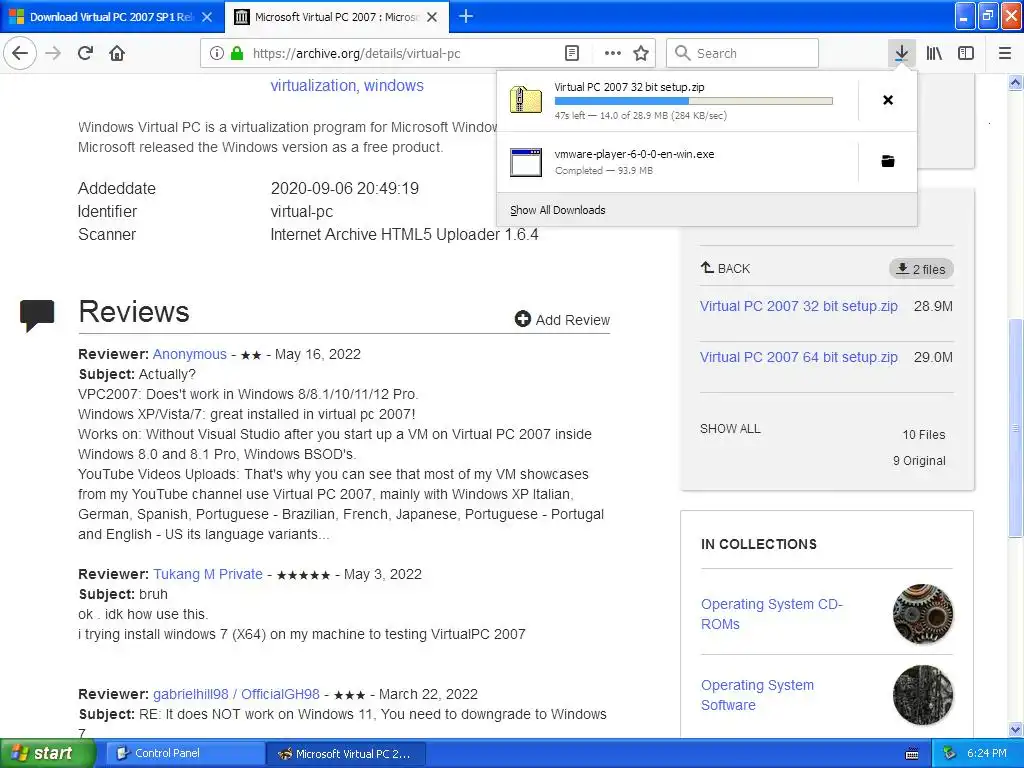Screen dimensions: 1024x768
Task: Go back to the previous page
Action: [20, 53]
